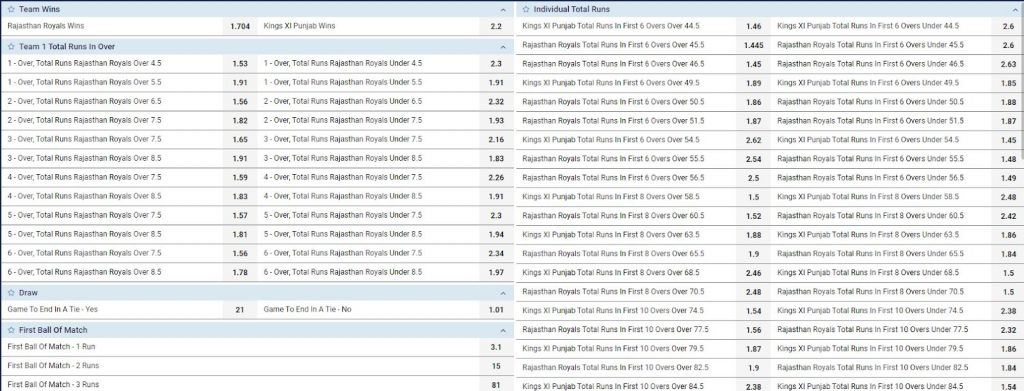Viewport: 1024px width, 391px height.
Task: Choose 3-Over Rajasthan Royals Over 7.5 odds 1.65
Action: 240,140
